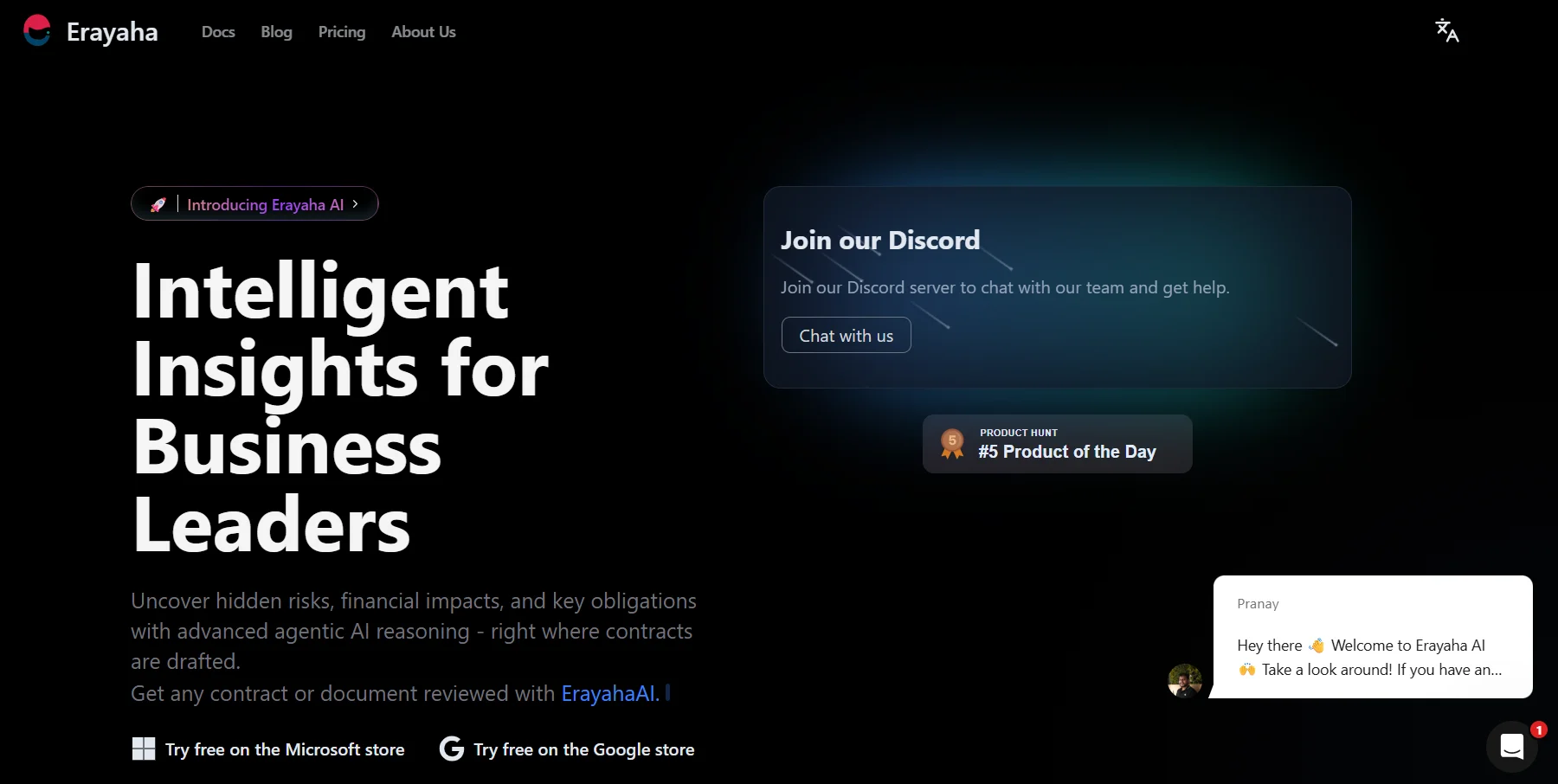The height and width of the screenshot is (784, 1558).
Task: Click the red notification badge on chat
Action: 1538,729
